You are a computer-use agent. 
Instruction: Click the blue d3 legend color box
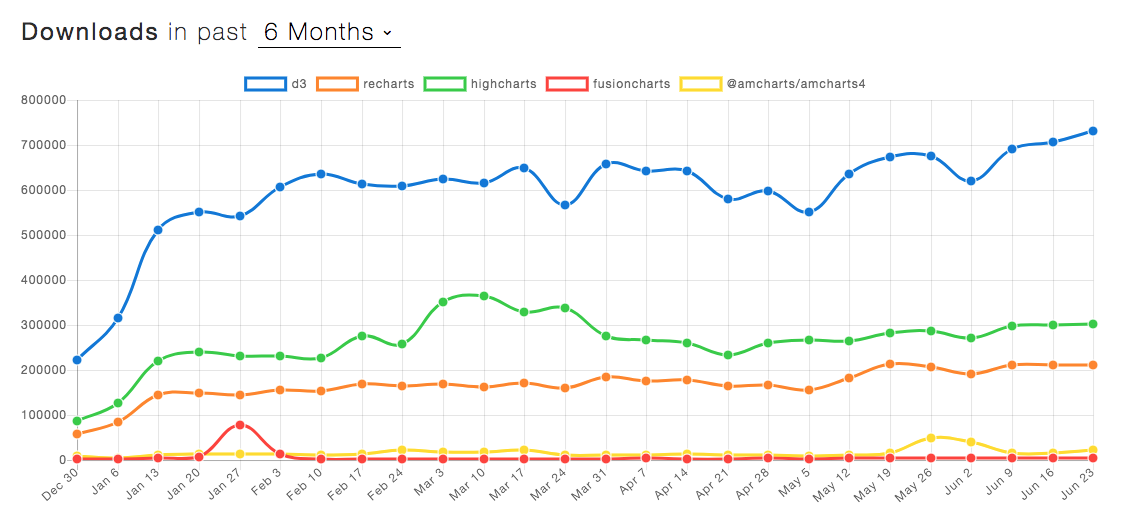(x=265, y=84)
